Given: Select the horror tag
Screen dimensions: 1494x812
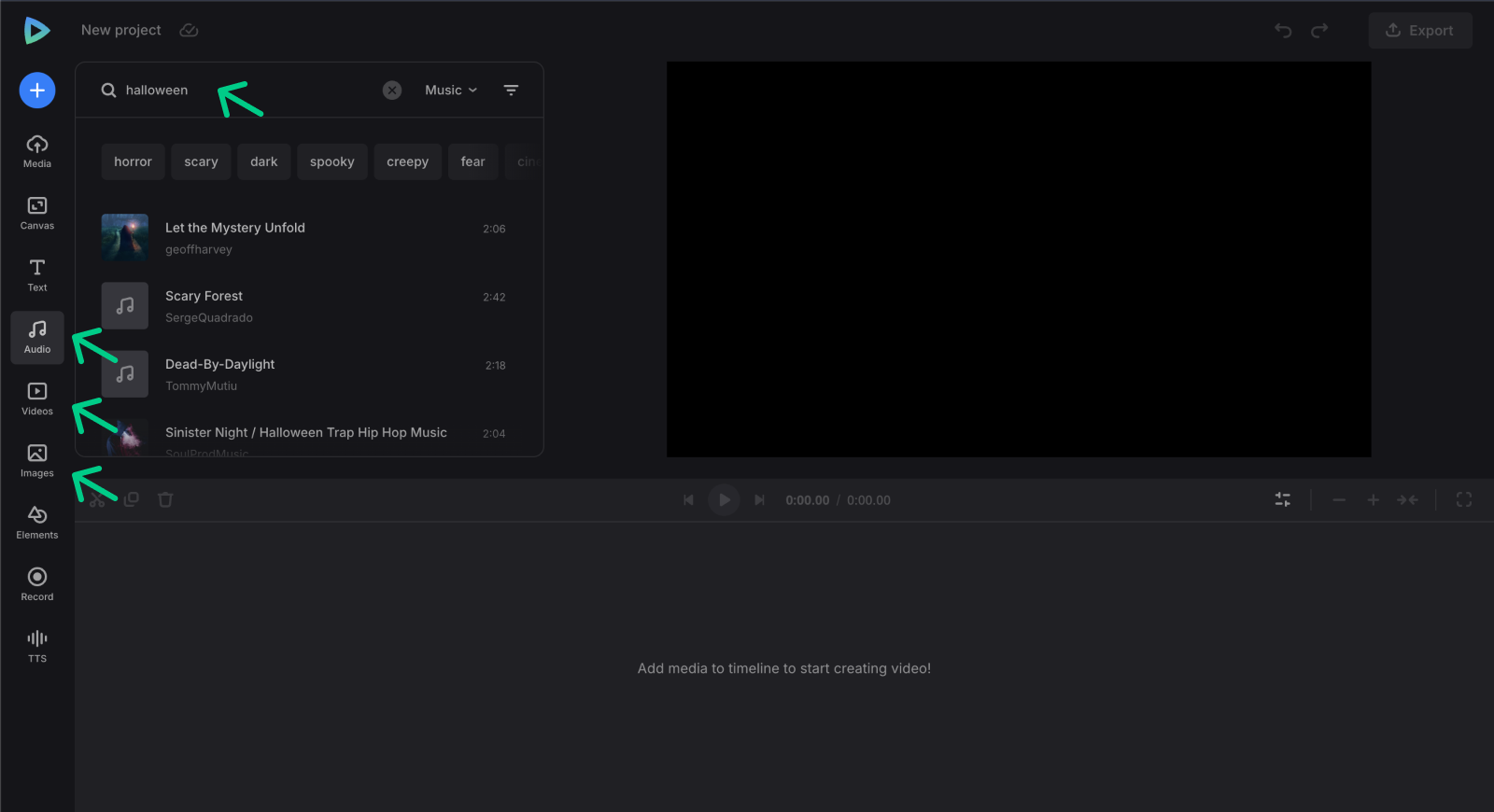Looking at the screenshot, I should [133, 161].
